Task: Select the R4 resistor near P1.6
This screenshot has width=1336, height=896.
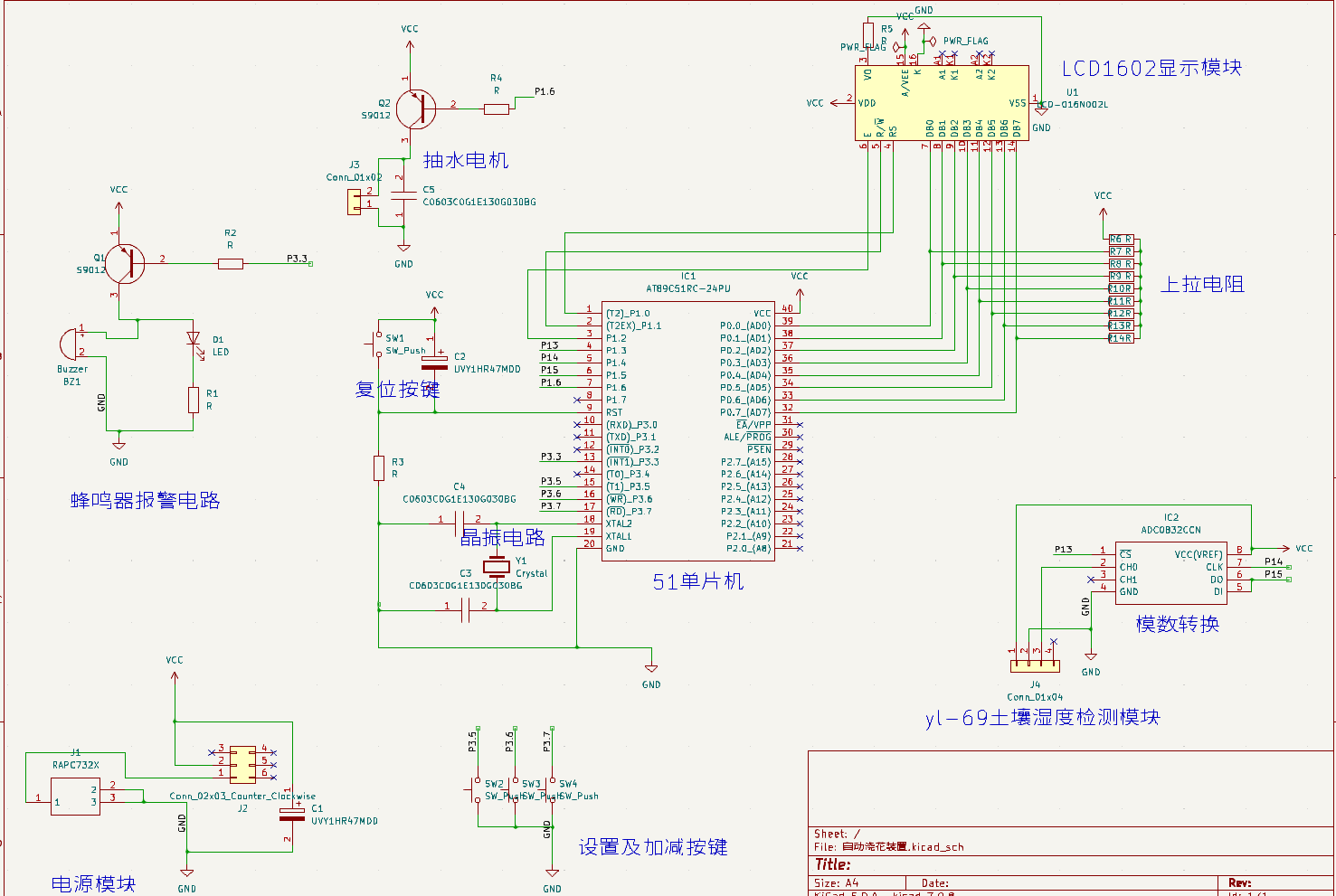Action: point(496,109)
